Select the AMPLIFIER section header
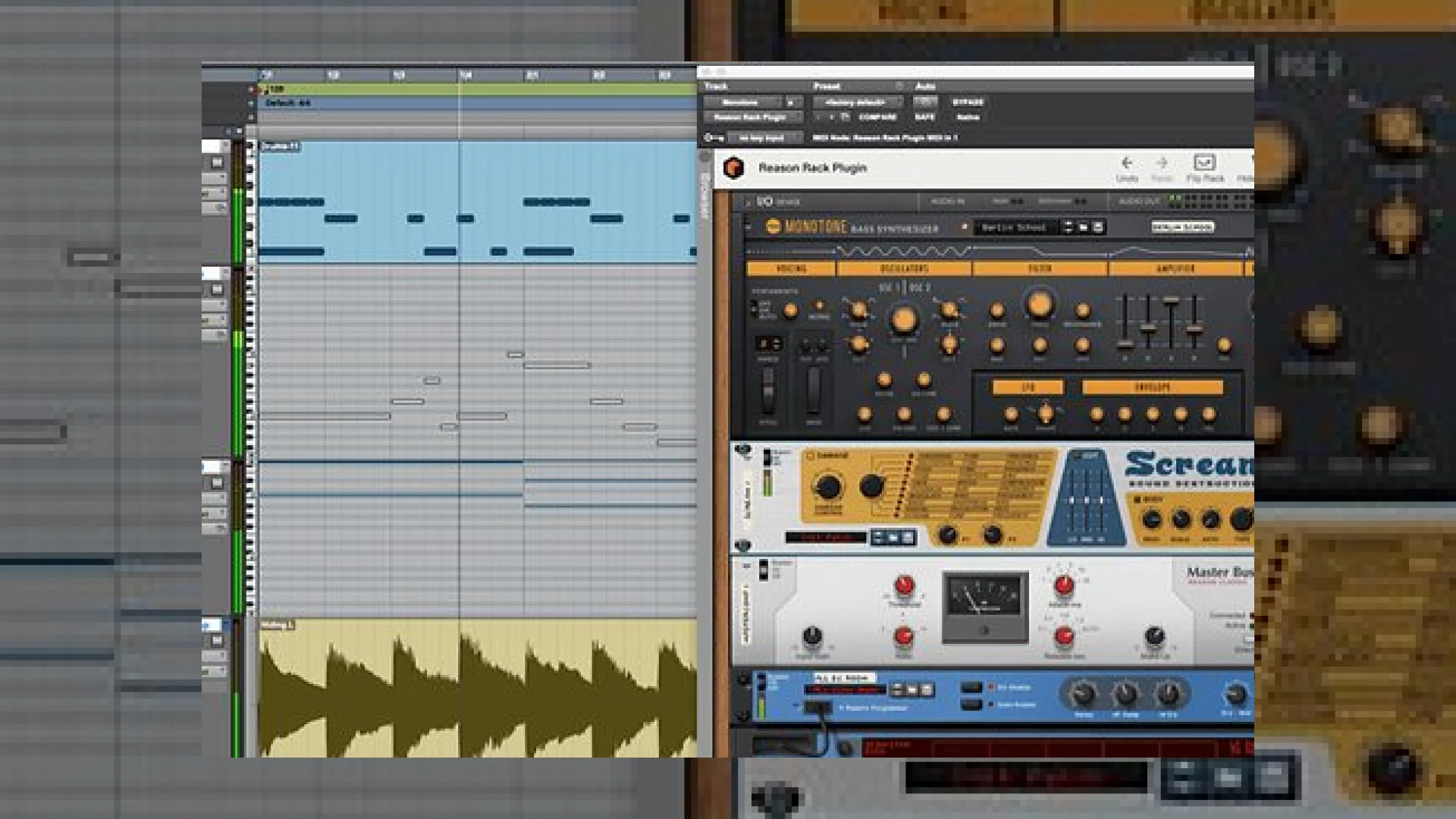This screenshot has height=819, width=1456. 1175,268
